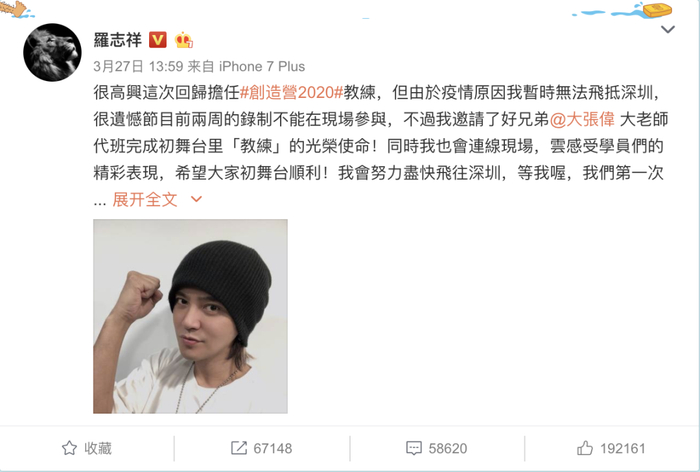The height and width of the screenshot is (472, 700).
Task: Click the chevron beside 展开全文
Action: pyautogui.click(x=196, y=199)
